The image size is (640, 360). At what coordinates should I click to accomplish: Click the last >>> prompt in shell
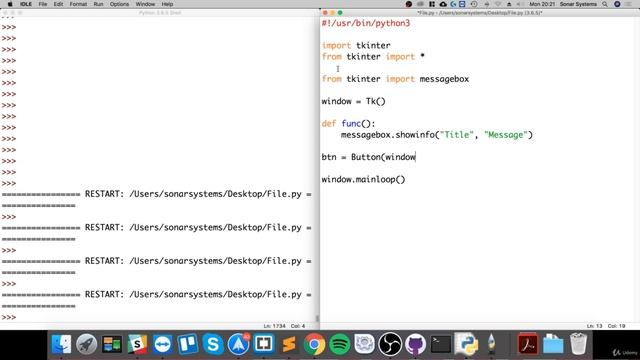[x=9, y=317]
